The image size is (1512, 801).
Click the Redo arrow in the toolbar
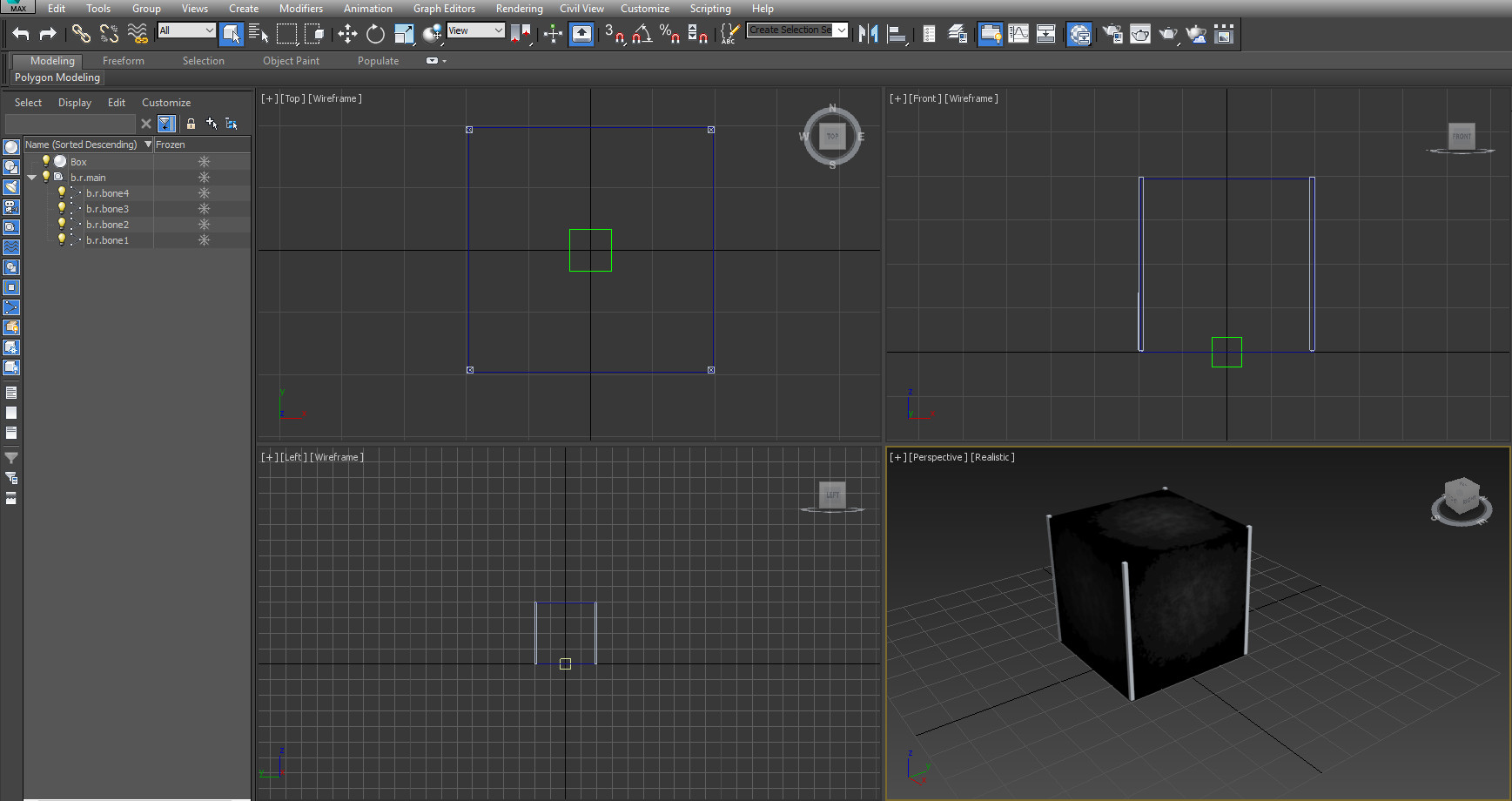coord(48,34)
